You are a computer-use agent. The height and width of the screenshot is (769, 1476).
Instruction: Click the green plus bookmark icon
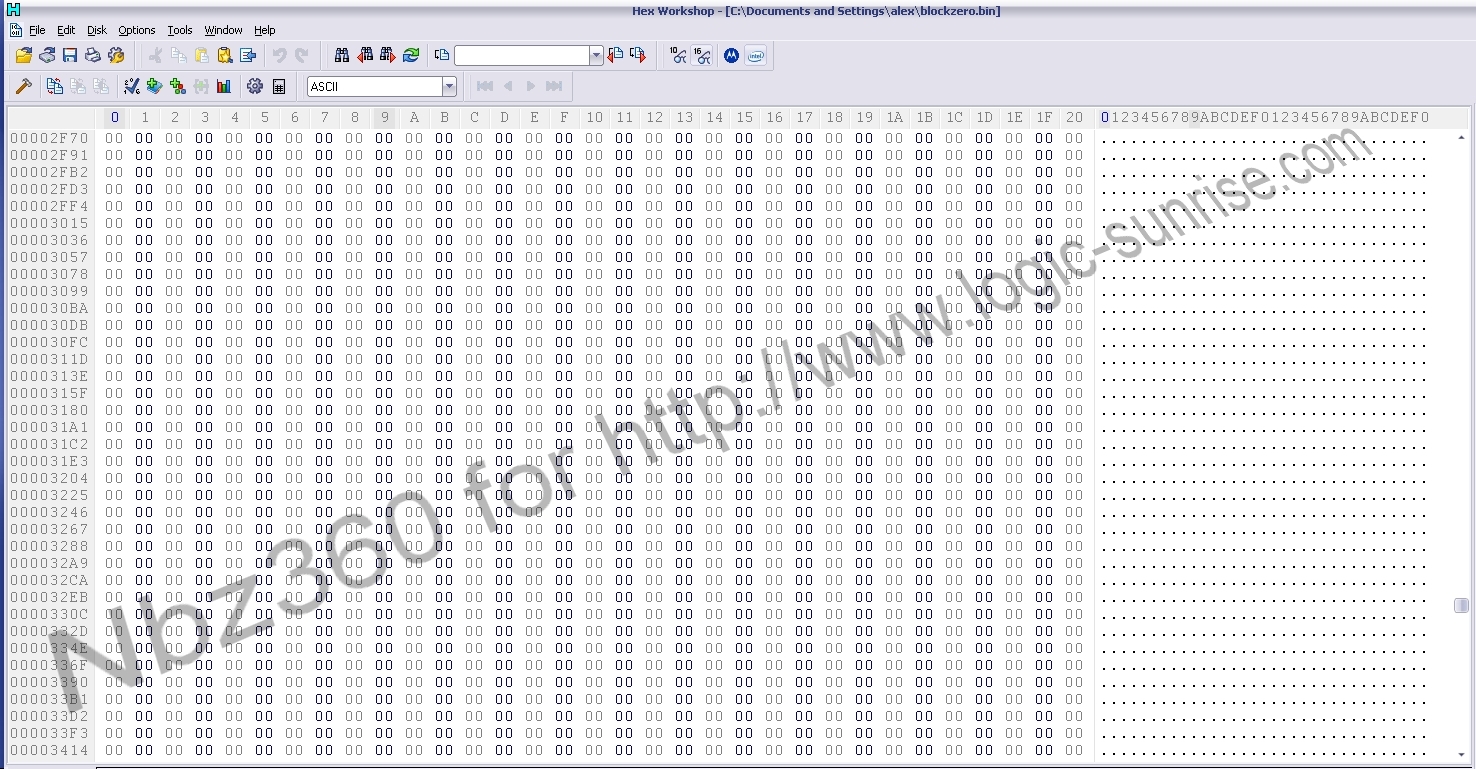[x=154, y=86]
